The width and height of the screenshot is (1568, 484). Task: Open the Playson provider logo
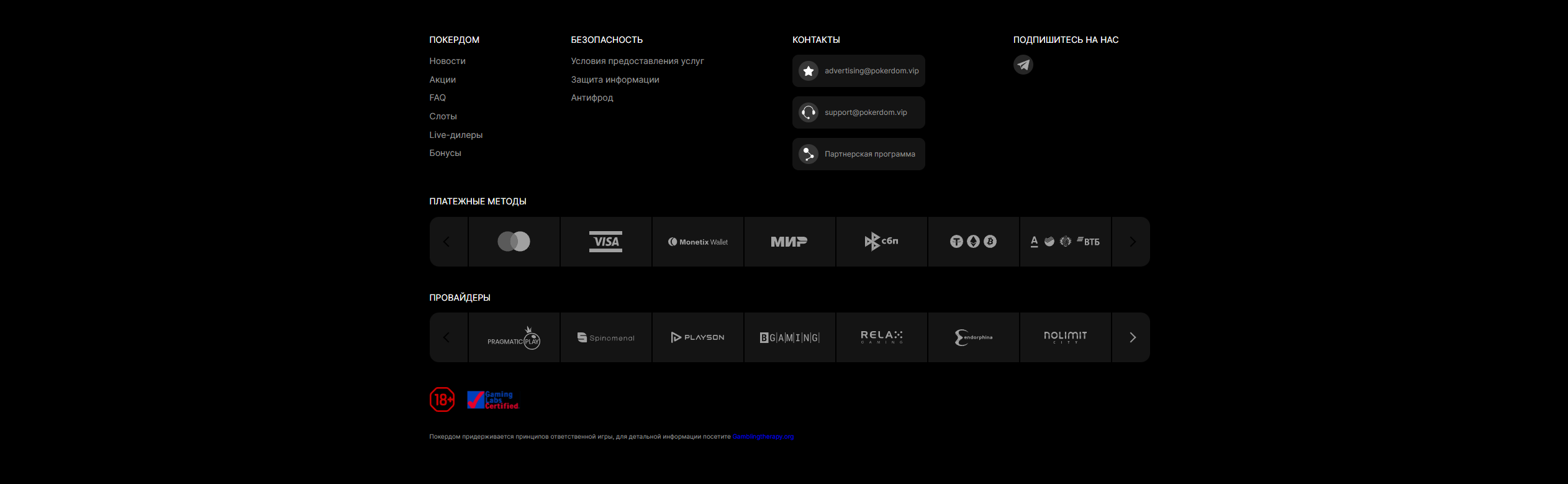698,337
